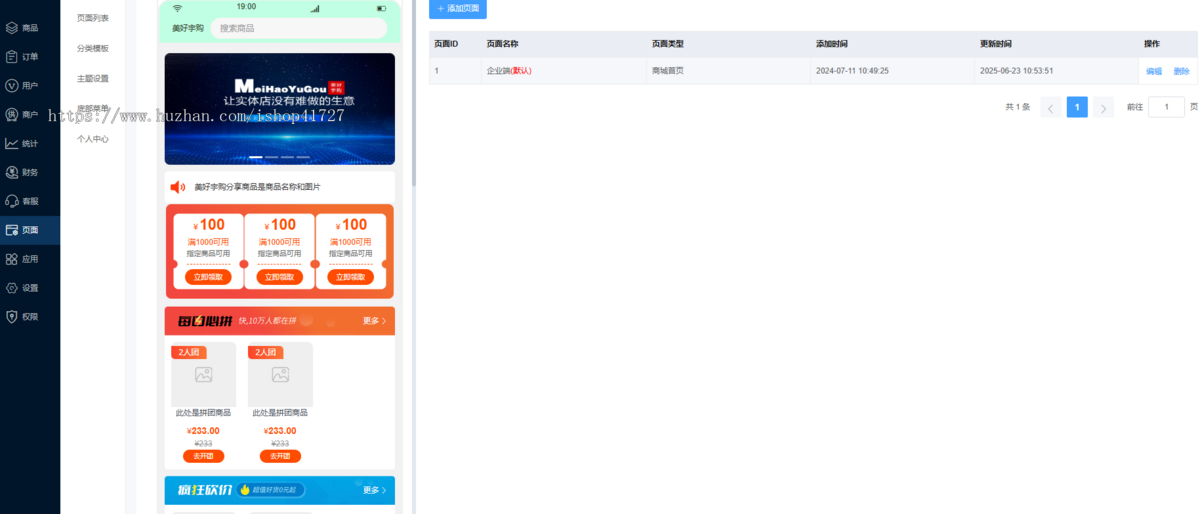Viewport: 1200px width, 514px height.
Task: Select 底部菜单 in the submenu
Action: pos(93,108)
